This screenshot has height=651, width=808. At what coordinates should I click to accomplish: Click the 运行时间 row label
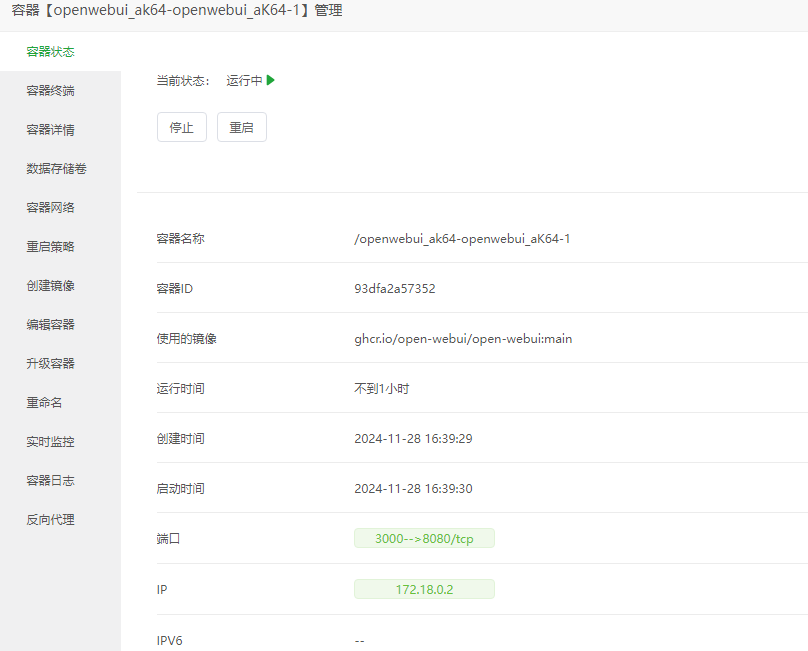(180, 389)
